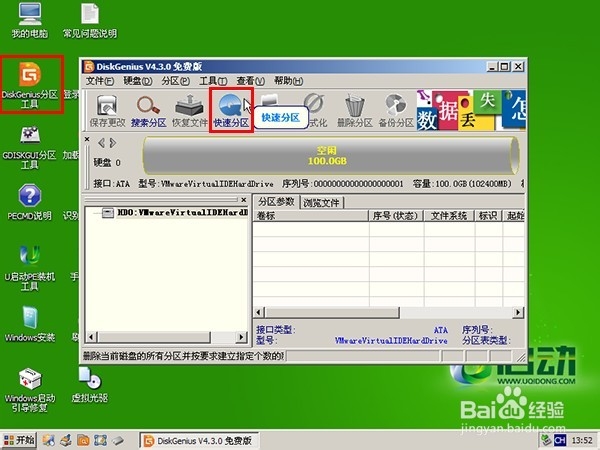Viewport: 600px width, 450px height.
Task: Open the 硬盘(D) menu
Action: tap(137, 81)
